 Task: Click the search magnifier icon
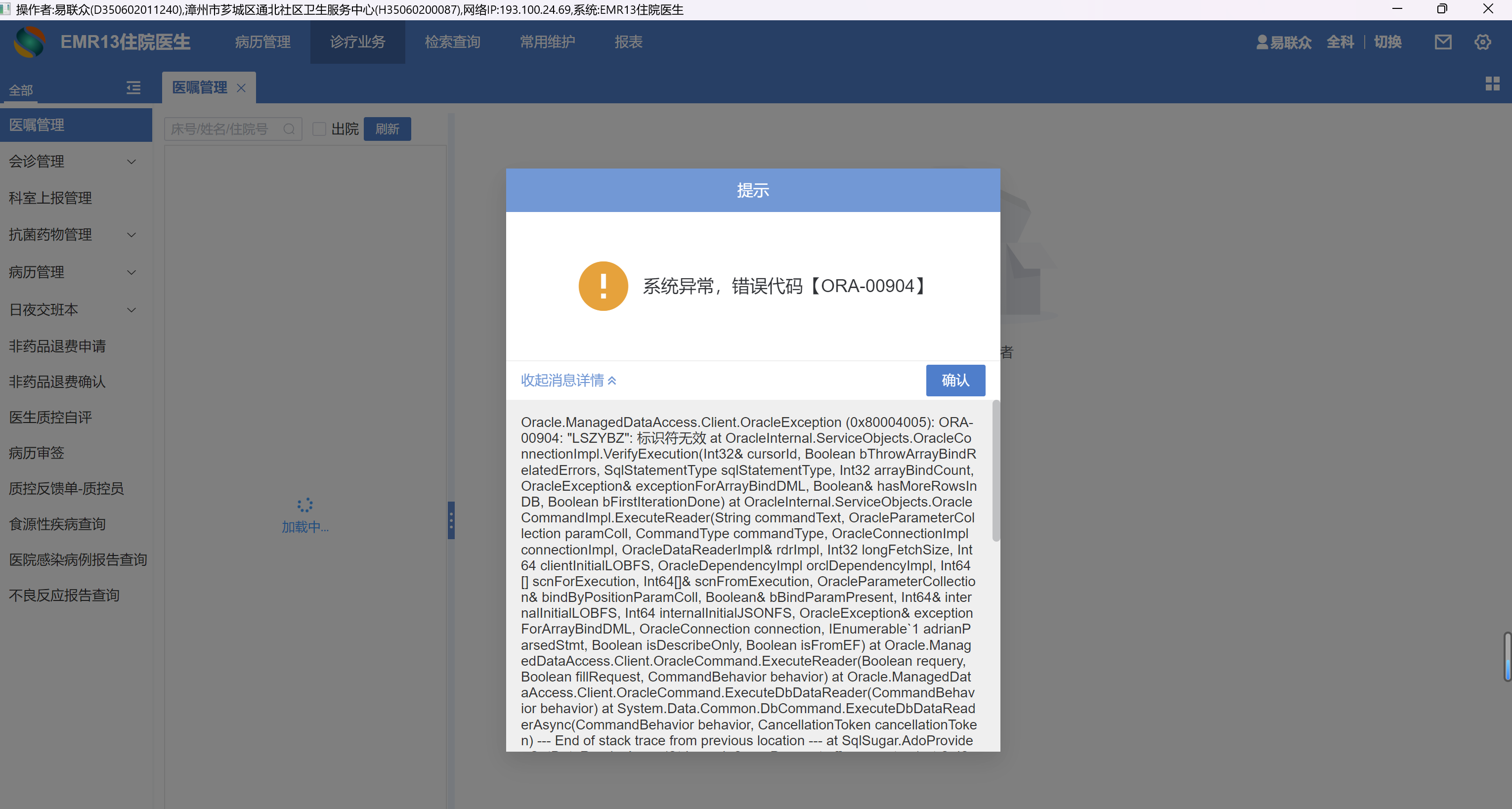click(x=289, y=129)
